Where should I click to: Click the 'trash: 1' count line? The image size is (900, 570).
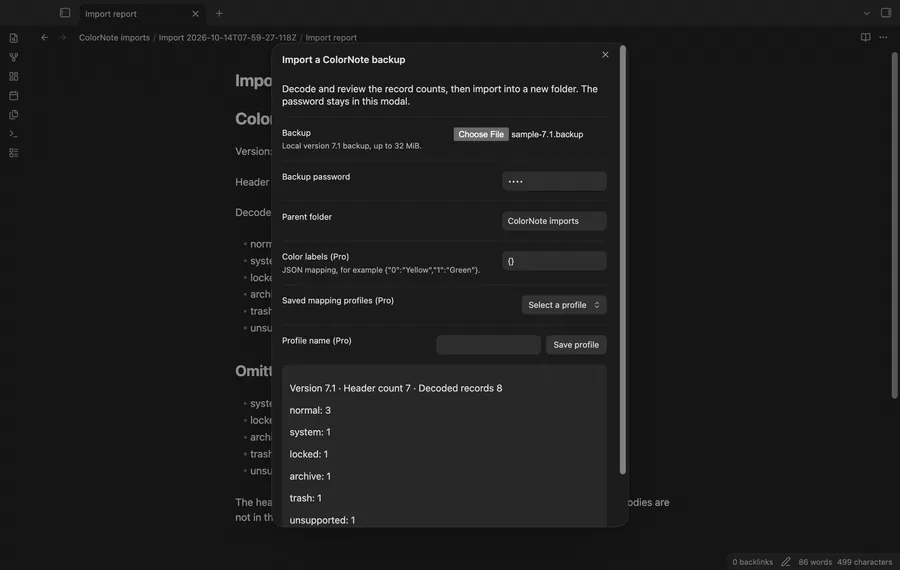(305, 498)
